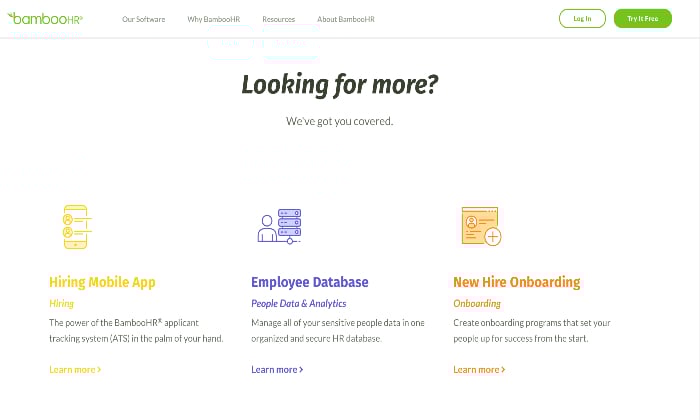Click the Try It Free button
Viewport: 700px width, 420px height.
[643, 19]
